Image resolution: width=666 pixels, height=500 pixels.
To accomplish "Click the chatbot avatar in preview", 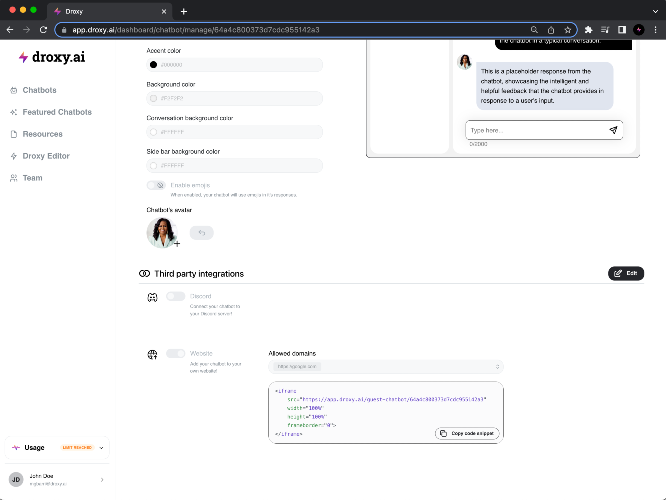I will point(465,62).
